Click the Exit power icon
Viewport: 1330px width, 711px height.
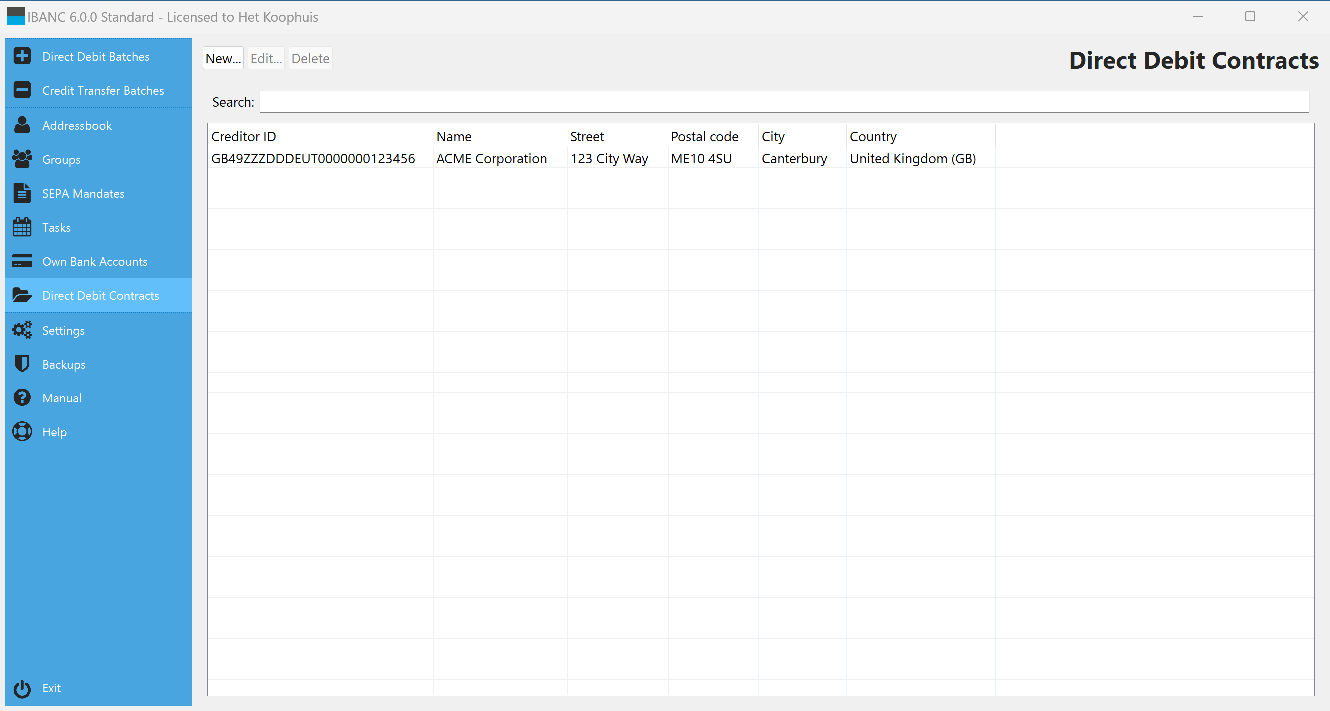tap(22, 688)
